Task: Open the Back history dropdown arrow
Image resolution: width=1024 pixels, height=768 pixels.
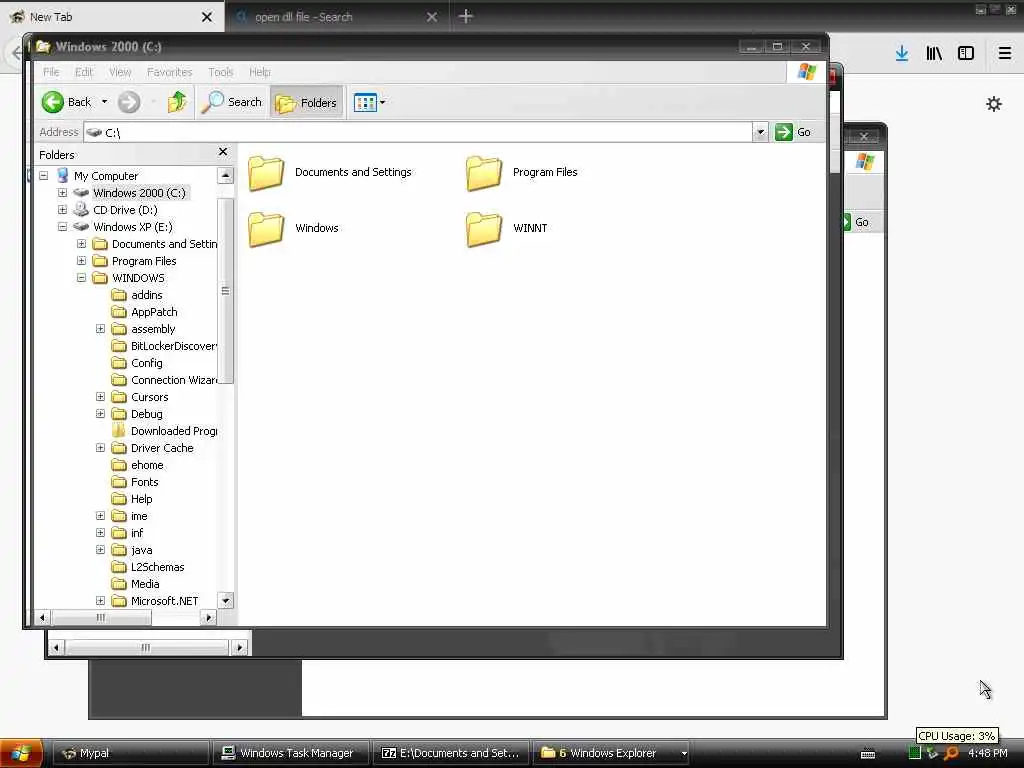Action: [x=104, y=102]
